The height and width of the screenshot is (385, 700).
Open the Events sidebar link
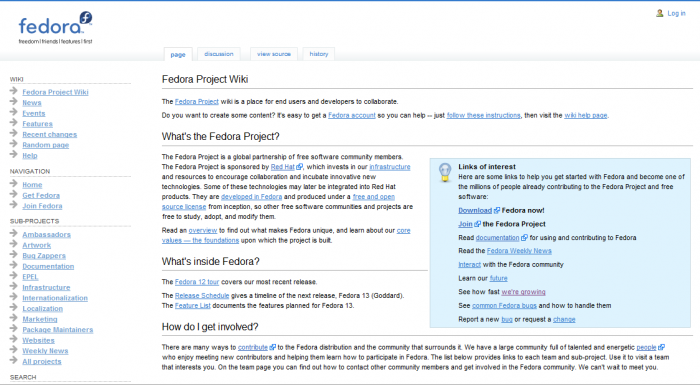pos(33,113)
